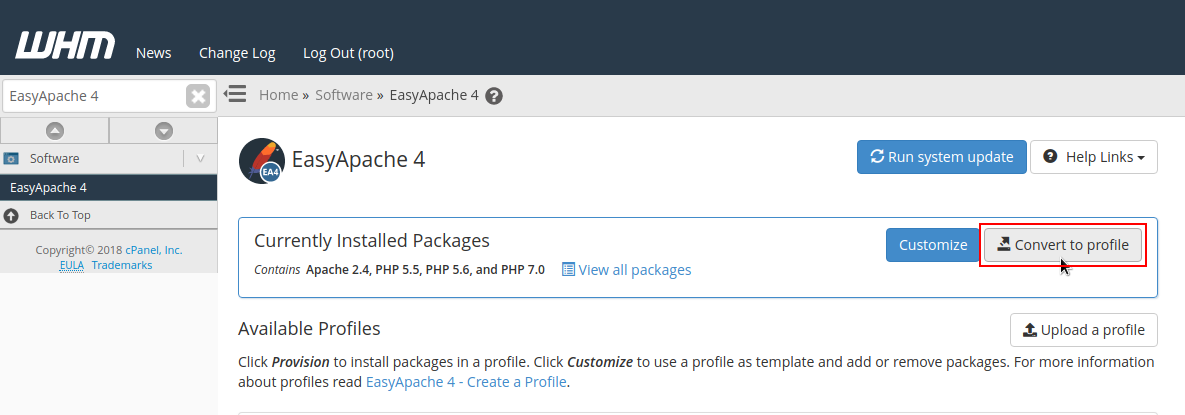
Task: Click the EasyApache 4 EA4 logo
Action: [x=261, y=161]
